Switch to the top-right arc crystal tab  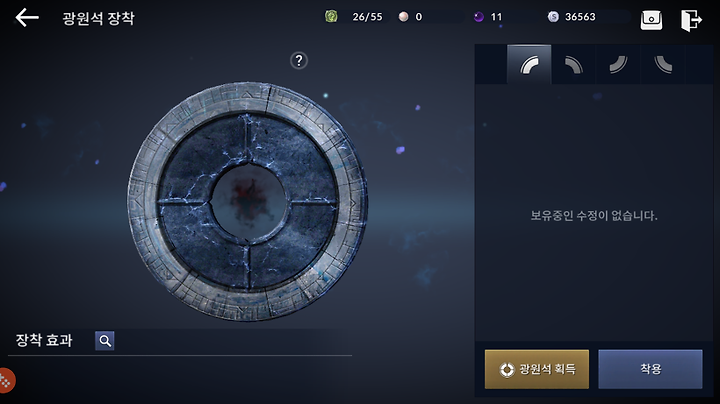[x=574, y=64]
